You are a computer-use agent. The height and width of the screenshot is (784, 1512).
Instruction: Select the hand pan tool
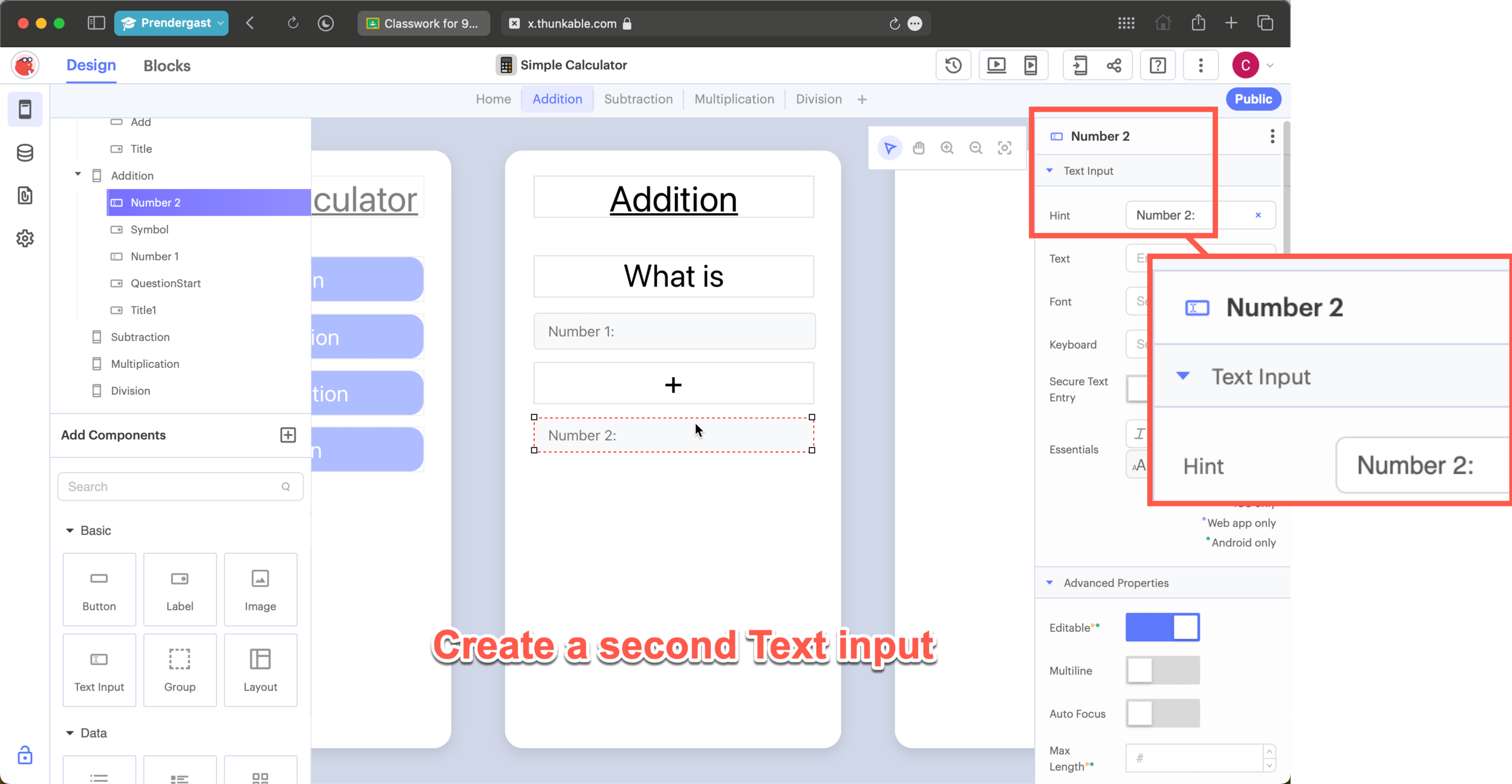[x=918, y=148]
